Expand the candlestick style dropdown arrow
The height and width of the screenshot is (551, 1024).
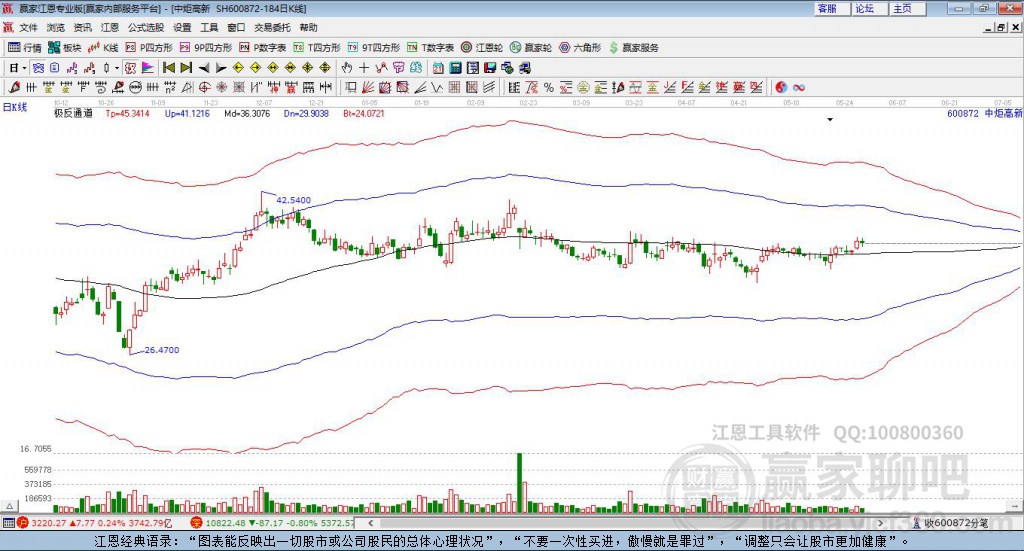coord(117,68)
